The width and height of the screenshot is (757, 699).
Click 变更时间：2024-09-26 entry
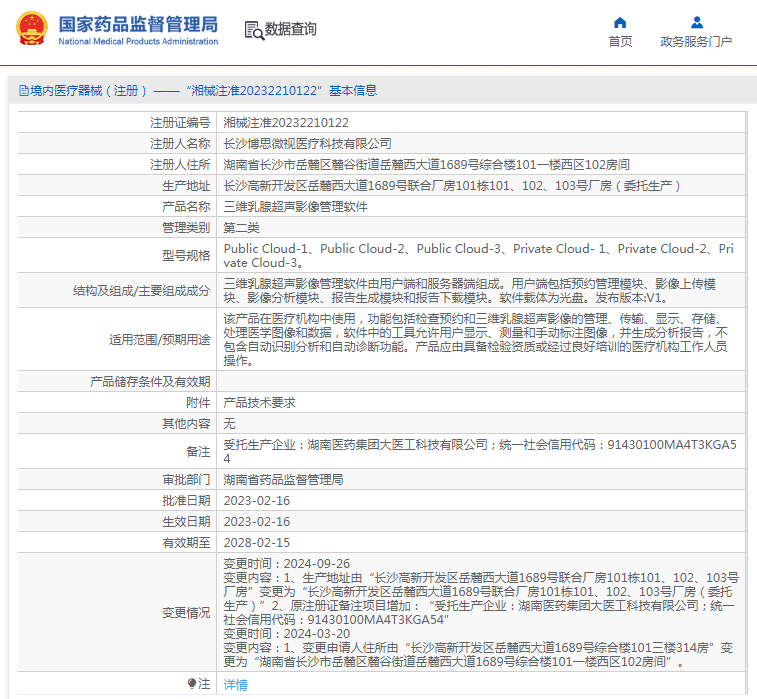point(287,563)
